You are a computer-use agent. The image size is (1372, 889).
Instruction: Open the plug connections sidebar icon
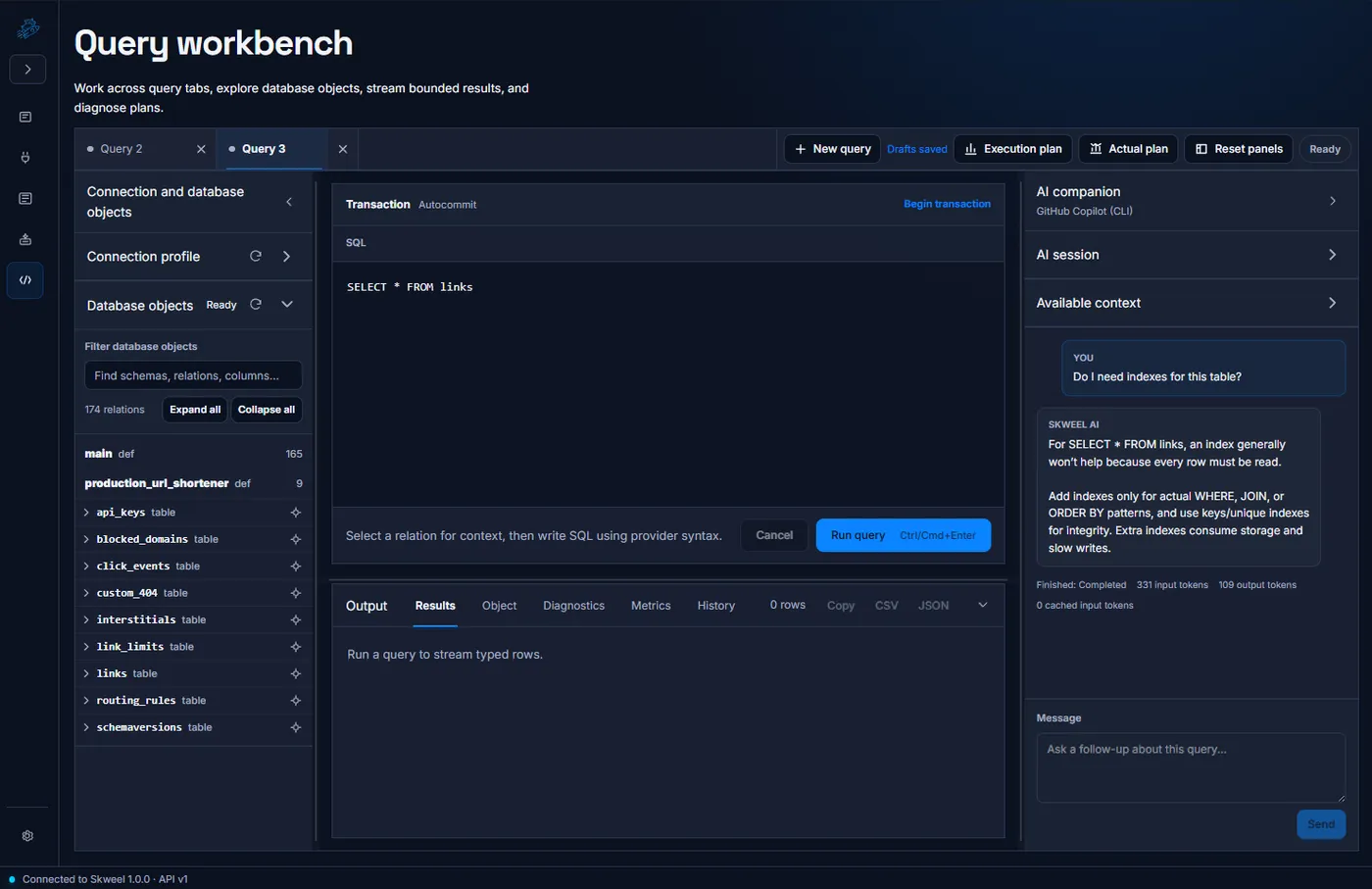coord(25,158)
